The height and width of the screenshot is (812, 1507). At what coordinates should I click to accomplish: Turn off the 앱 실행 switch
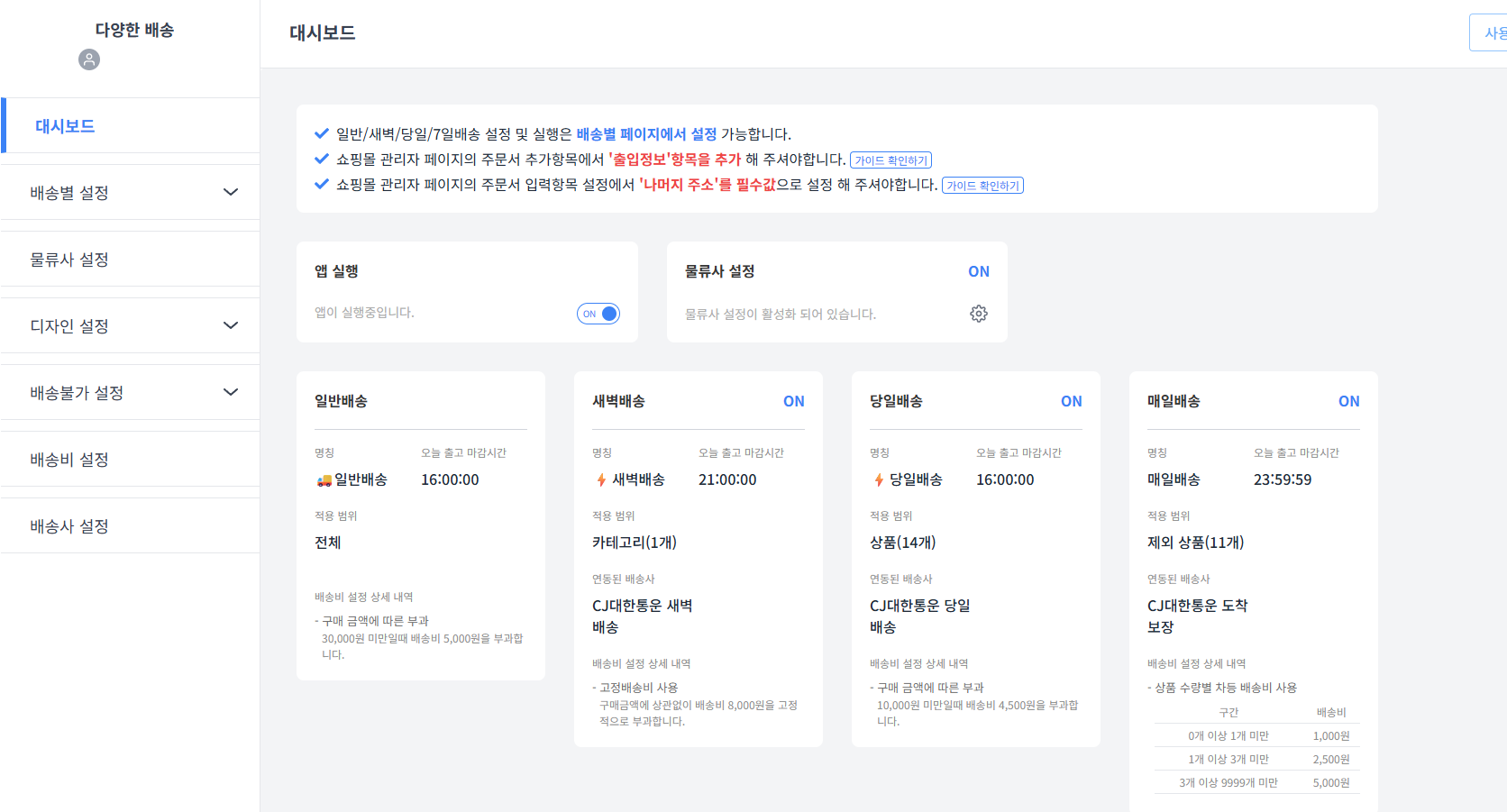598,313
